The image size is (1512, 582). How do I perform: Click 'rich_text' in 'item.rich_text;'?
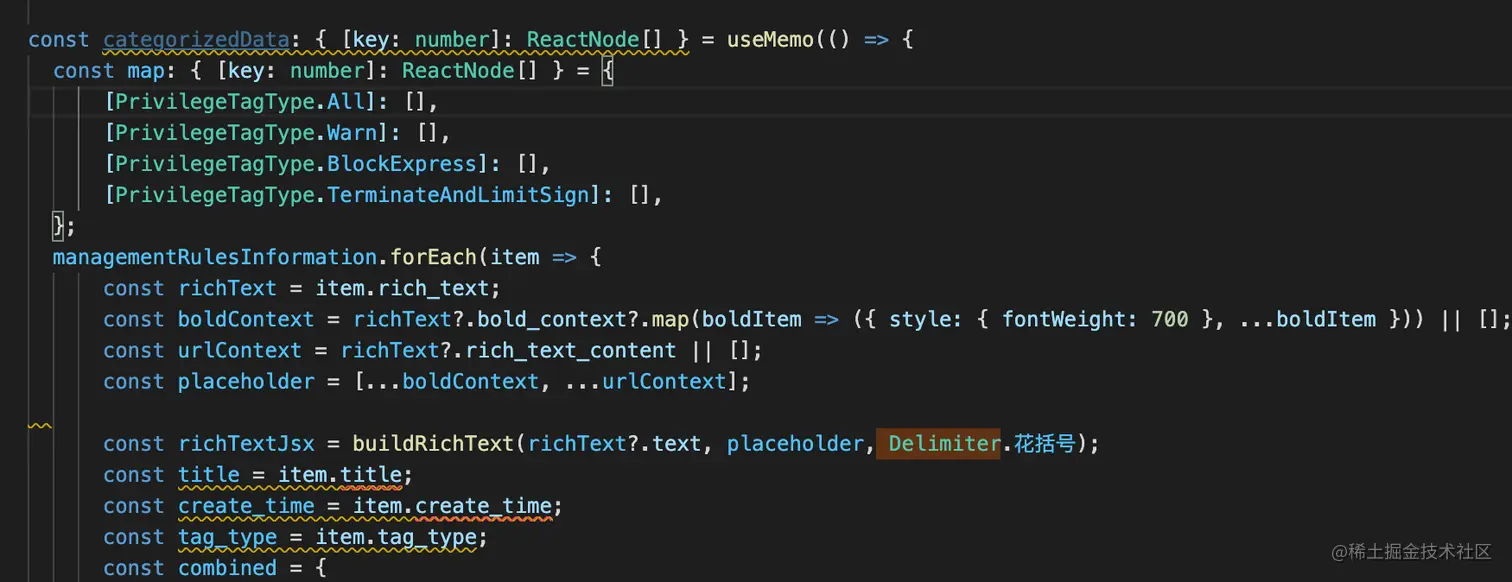(x=434, y=288)
